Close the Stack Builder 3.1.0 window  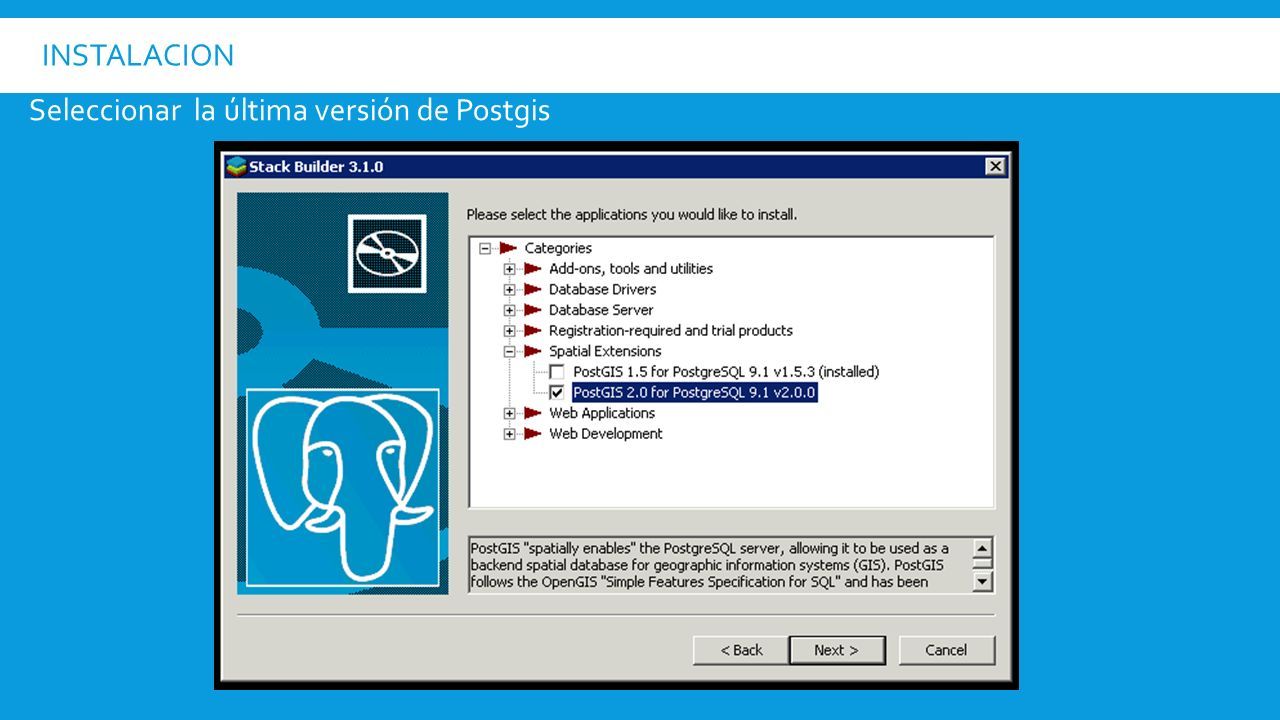point(995,167)
